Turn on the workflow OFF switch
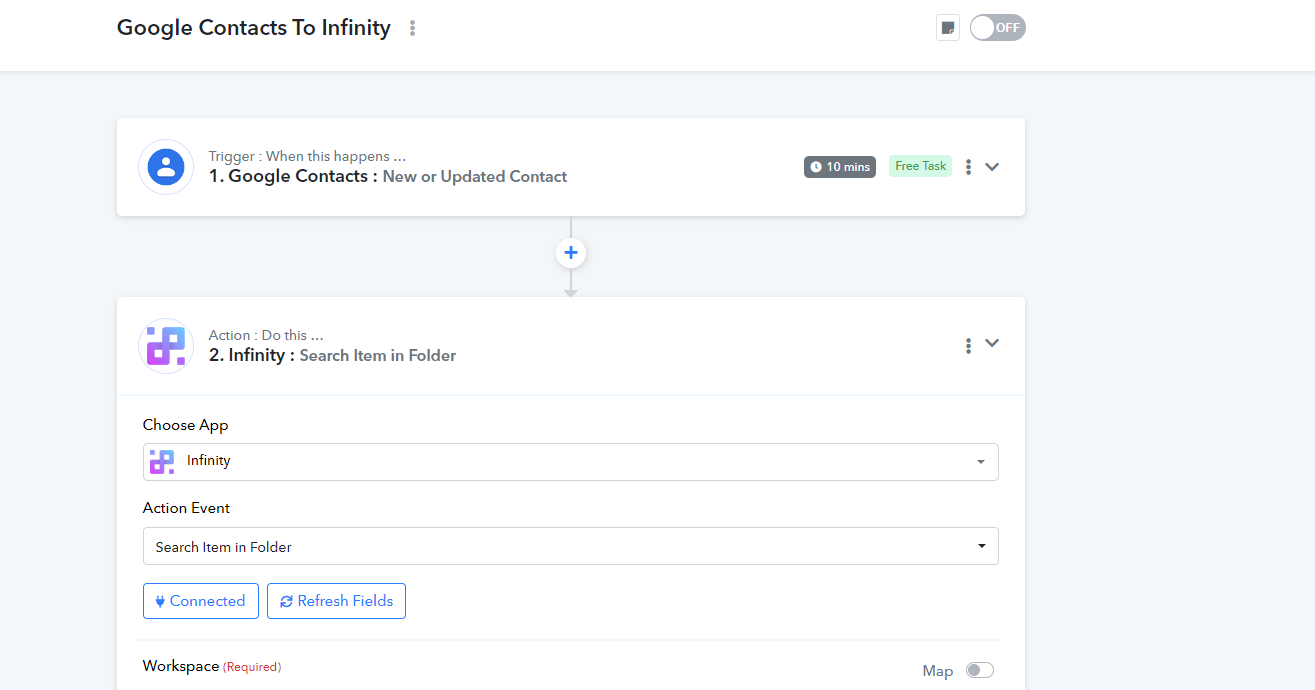The image size is (1315, 690). (x=997, y=28)
